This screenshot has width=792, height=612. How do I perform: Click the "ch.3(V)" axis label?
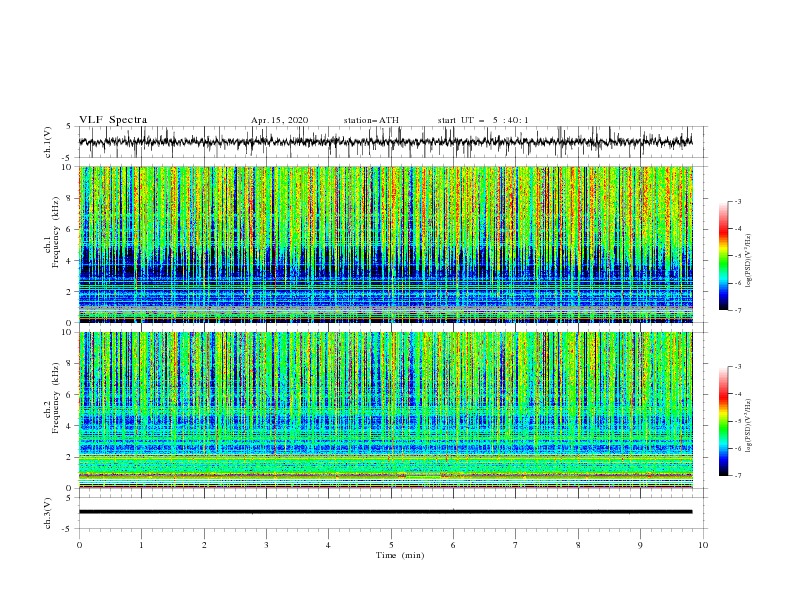(x=48, y=513)
